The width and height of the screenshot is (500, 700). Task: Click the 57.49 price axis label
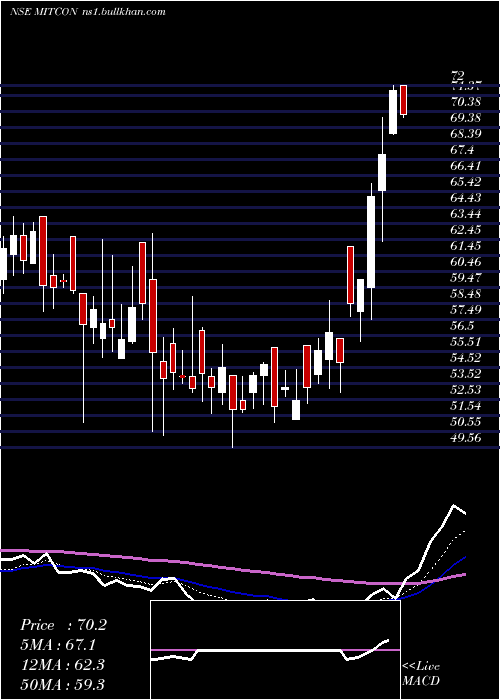tap(466, 310)
